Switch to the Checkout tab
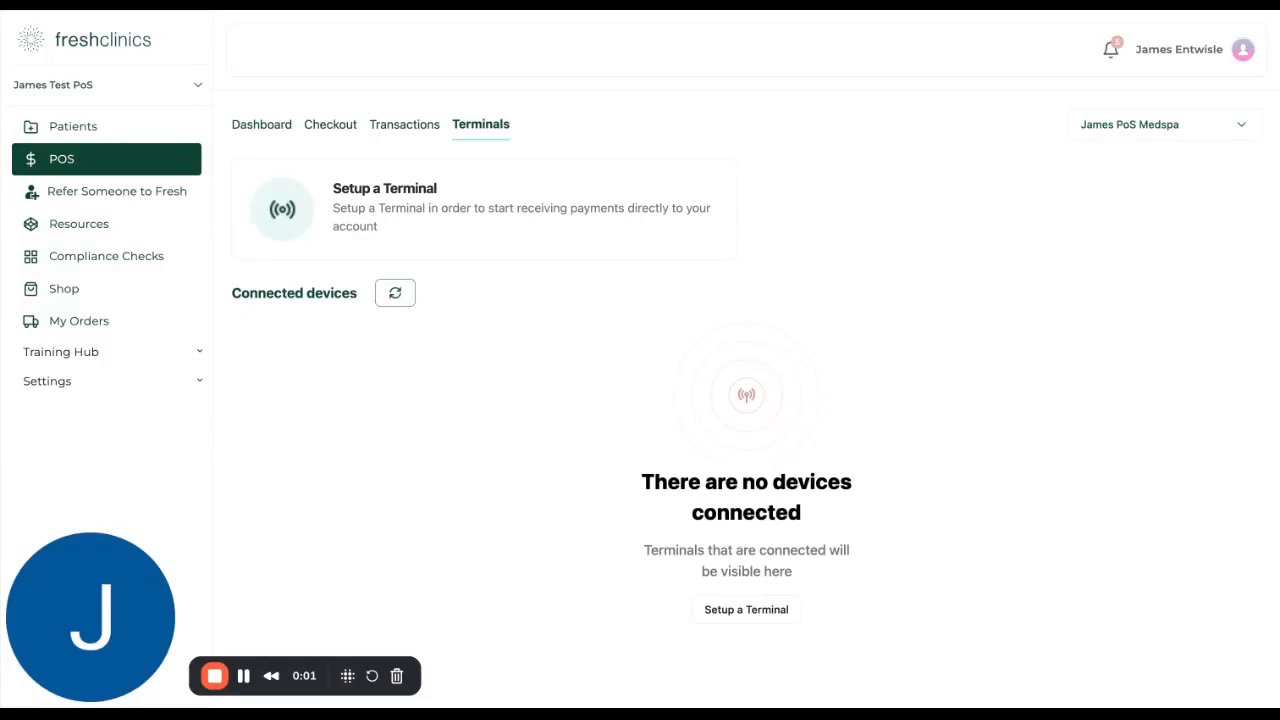 pyautogui.click(x=330, y=124)
